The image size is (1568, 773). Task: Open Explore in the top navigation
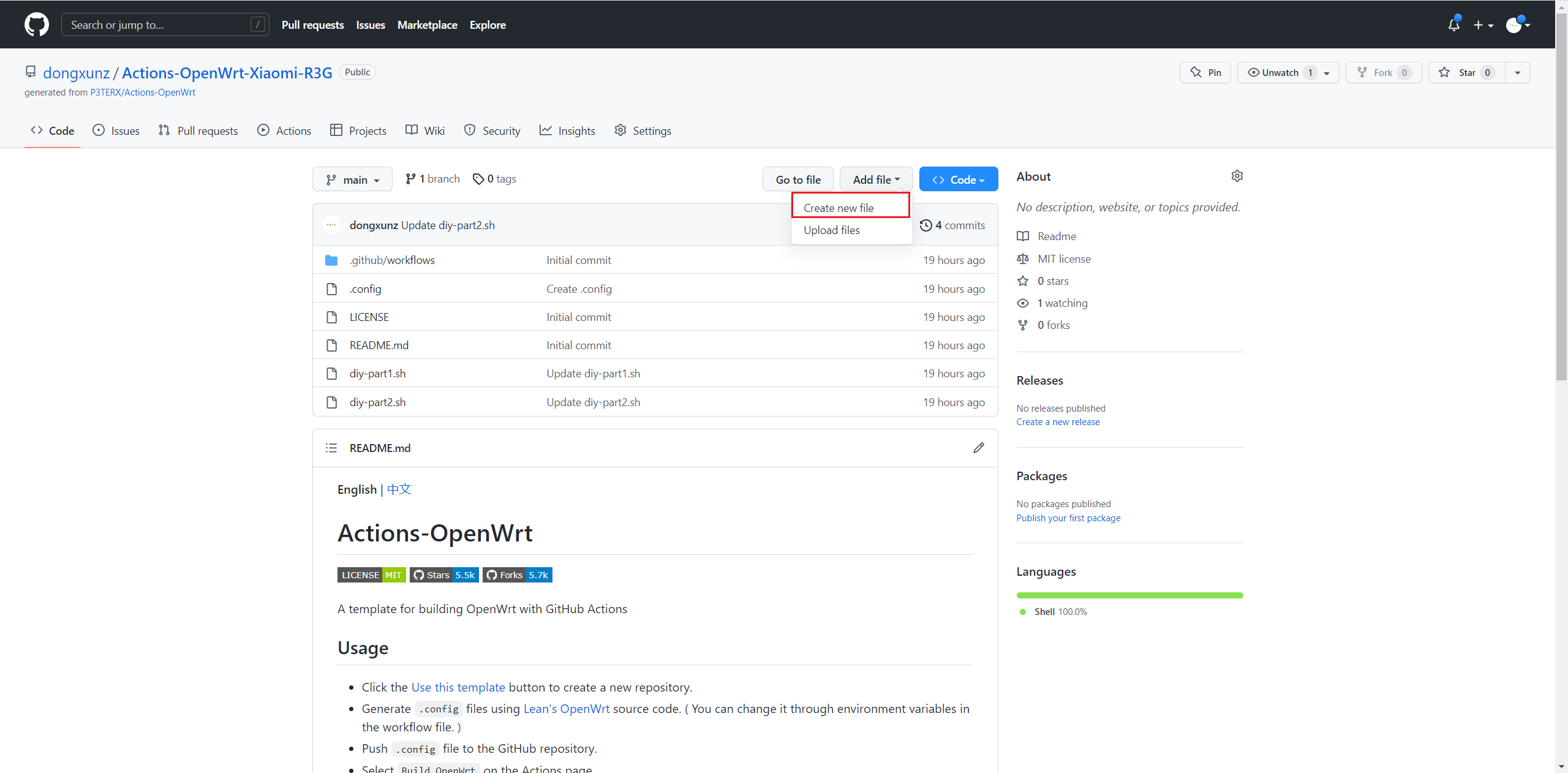[x=488, y=25]
